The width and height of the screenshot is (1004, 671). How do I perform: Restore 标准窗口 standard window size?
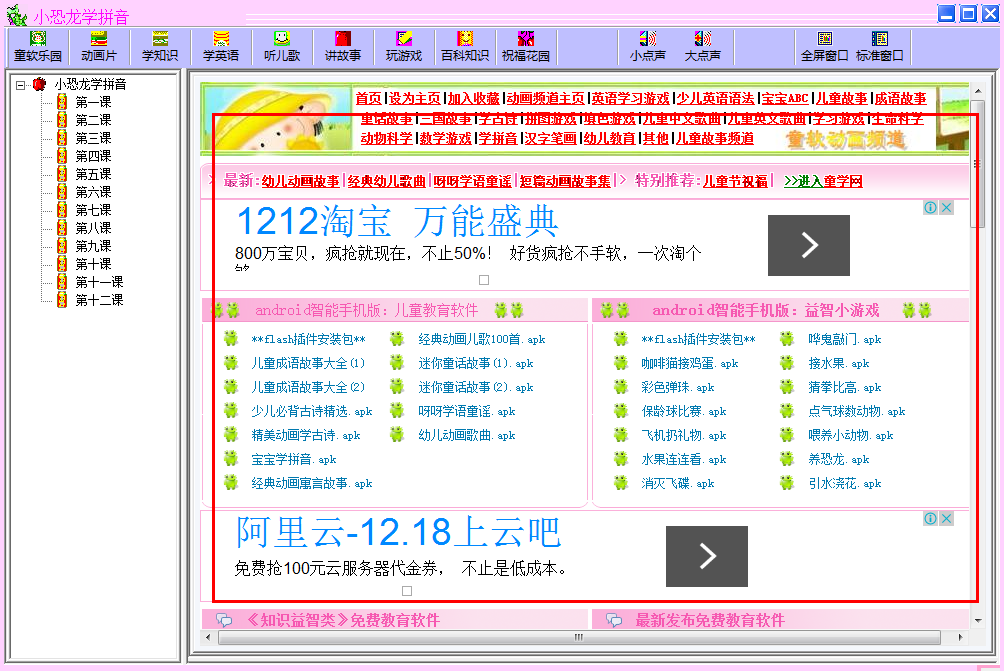click(880, 47)
